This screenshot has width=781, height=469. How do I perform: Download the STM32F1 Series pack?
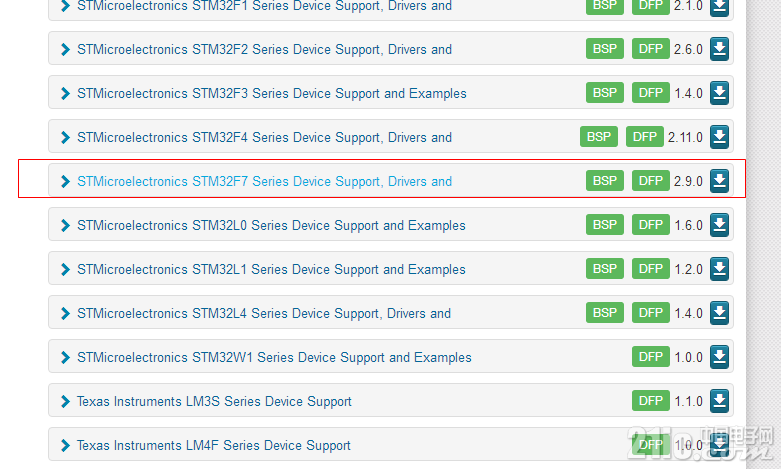click(x=719, y=6)
